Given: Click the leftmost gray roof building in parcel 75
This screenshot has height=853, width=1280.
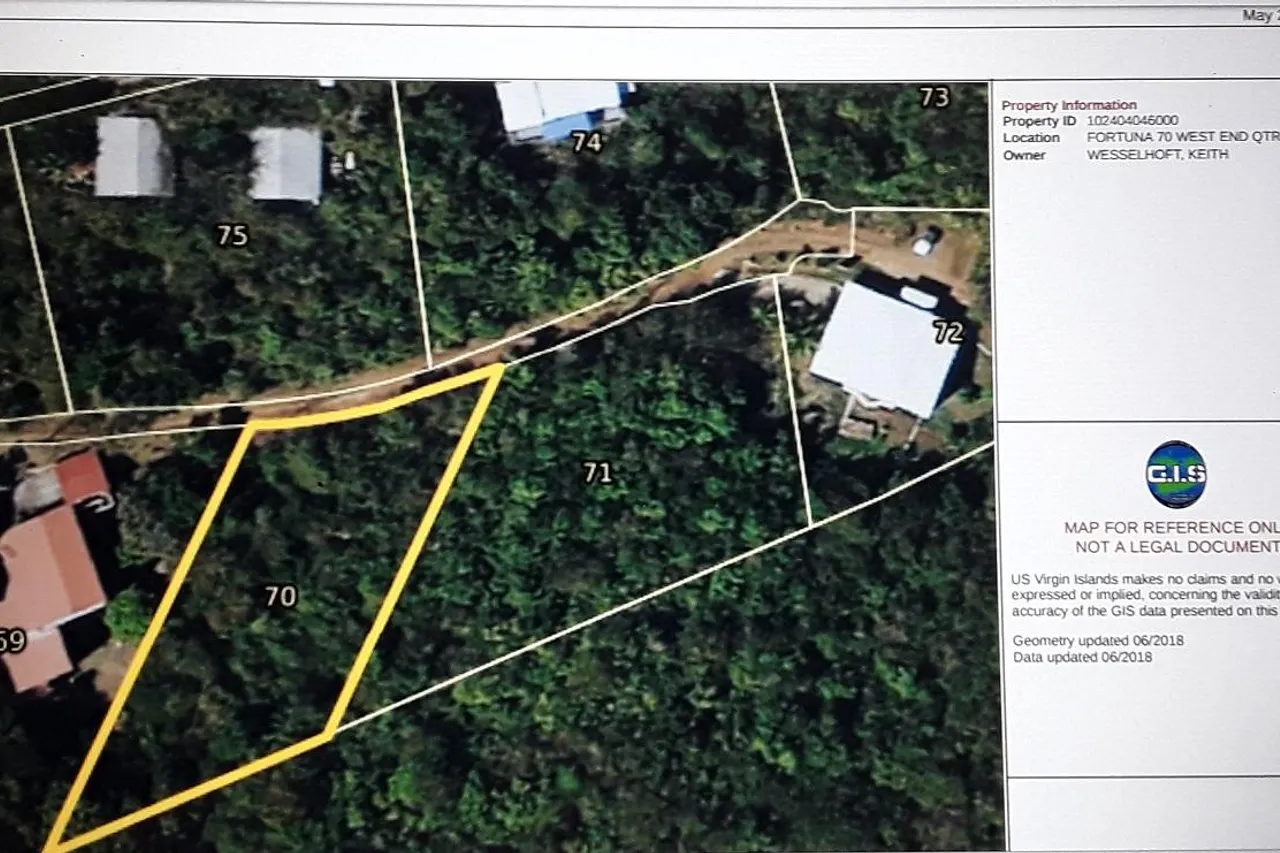Looking at the screenshot, I should pos(132,157).
